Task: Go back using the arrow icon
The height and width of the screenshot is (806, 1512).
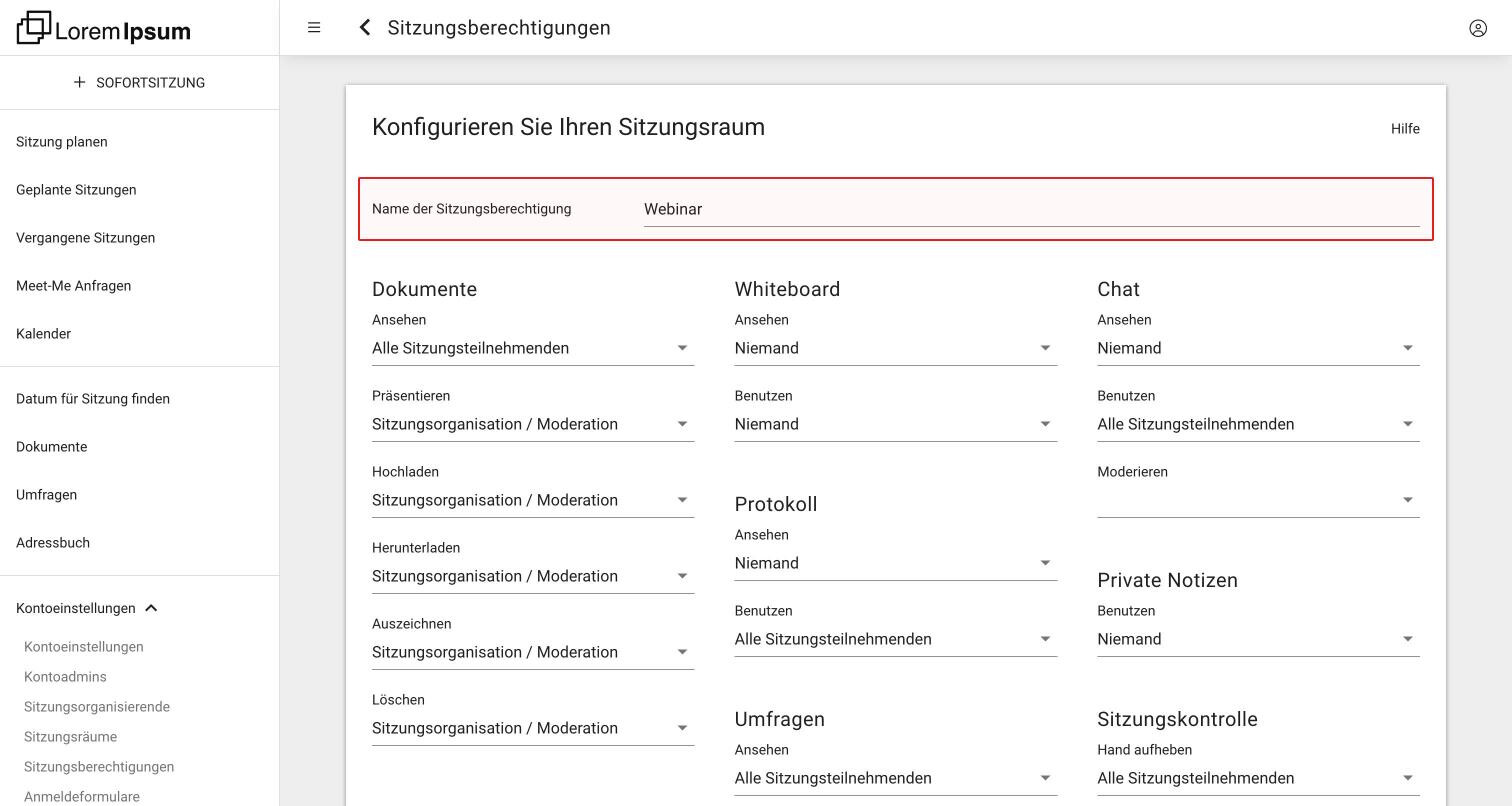Action: (365, 28)
